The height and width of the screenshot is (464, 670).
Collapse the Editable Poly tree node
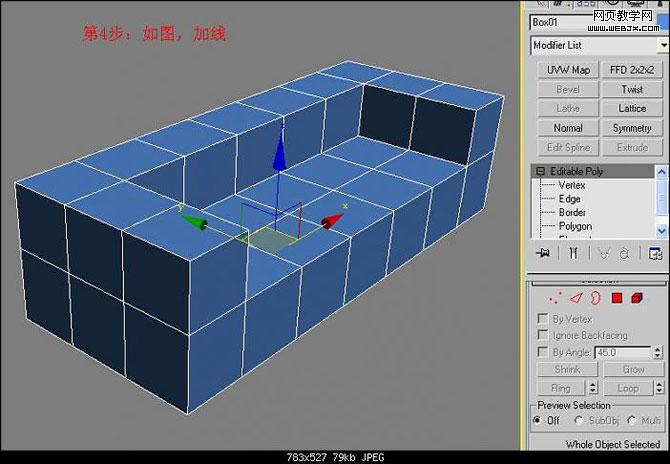click(x=541, y=171)
